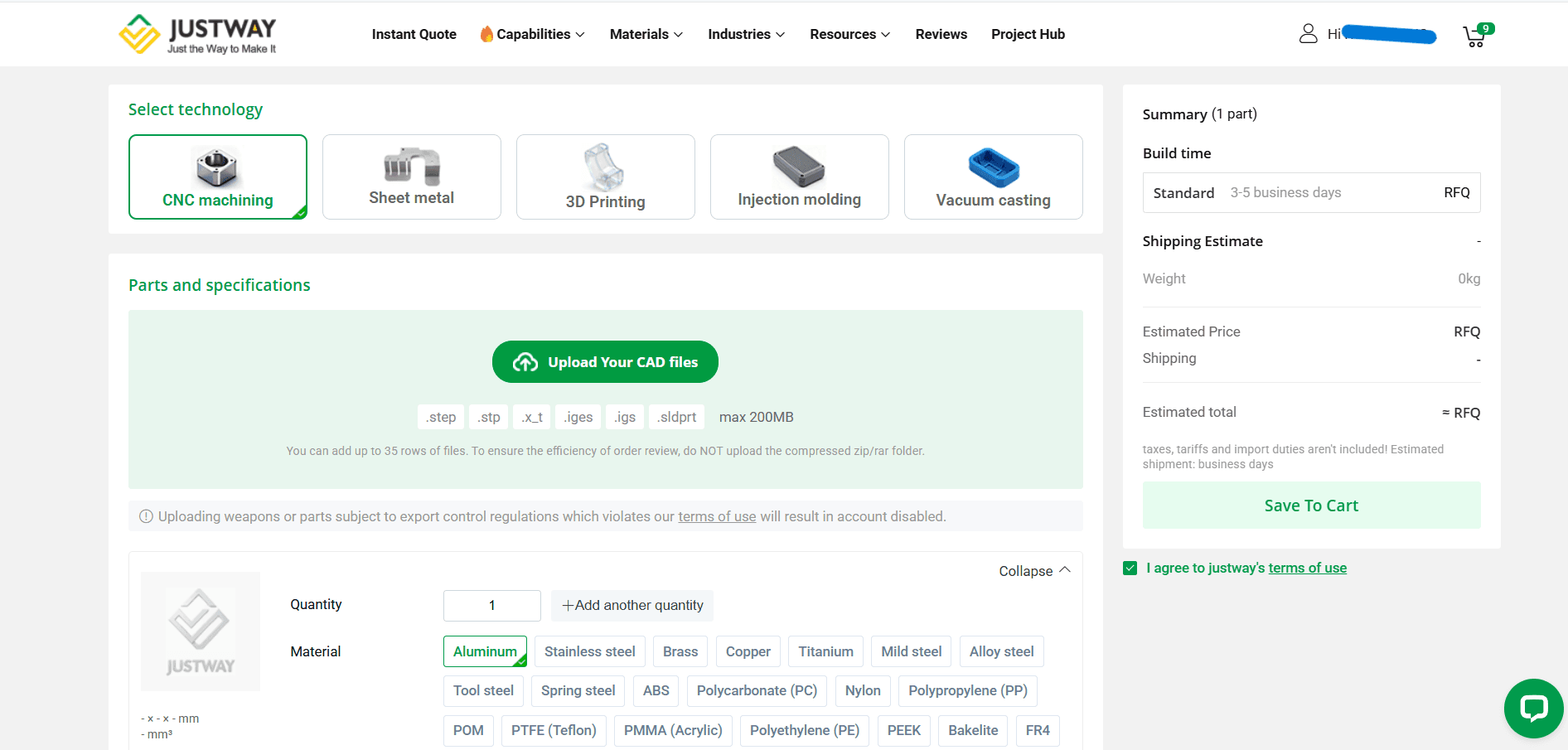Image resolution: width=1568 pixels, height=750 pixels.
Task: Open the live chat bubble
Action: tap(1533, 709)
